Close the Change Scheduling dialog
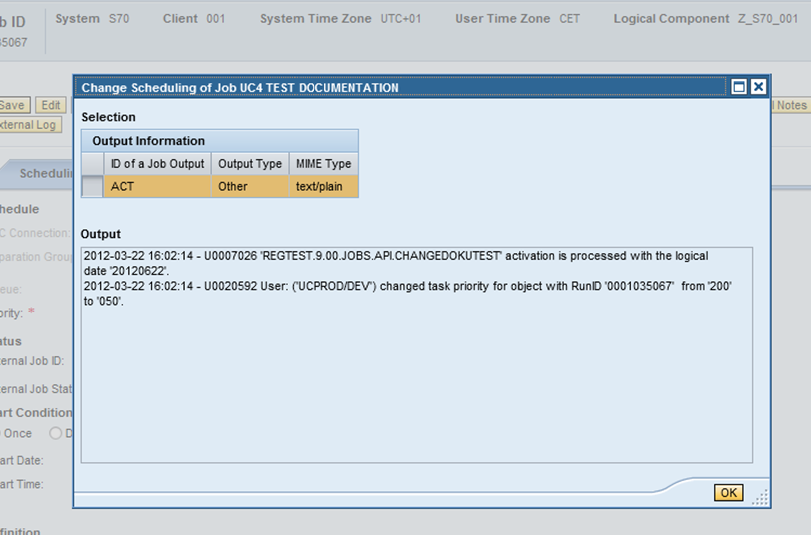The height and width of the screenshot is (535, 811). (758, 87)
